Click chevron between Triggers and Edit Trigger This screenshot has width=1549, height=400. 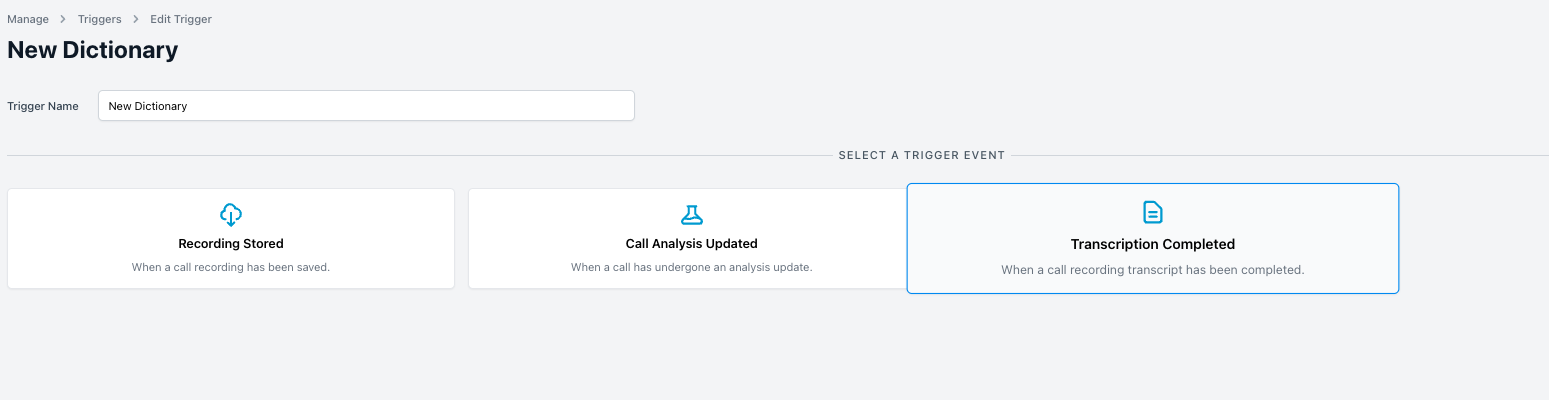(136, 19)
